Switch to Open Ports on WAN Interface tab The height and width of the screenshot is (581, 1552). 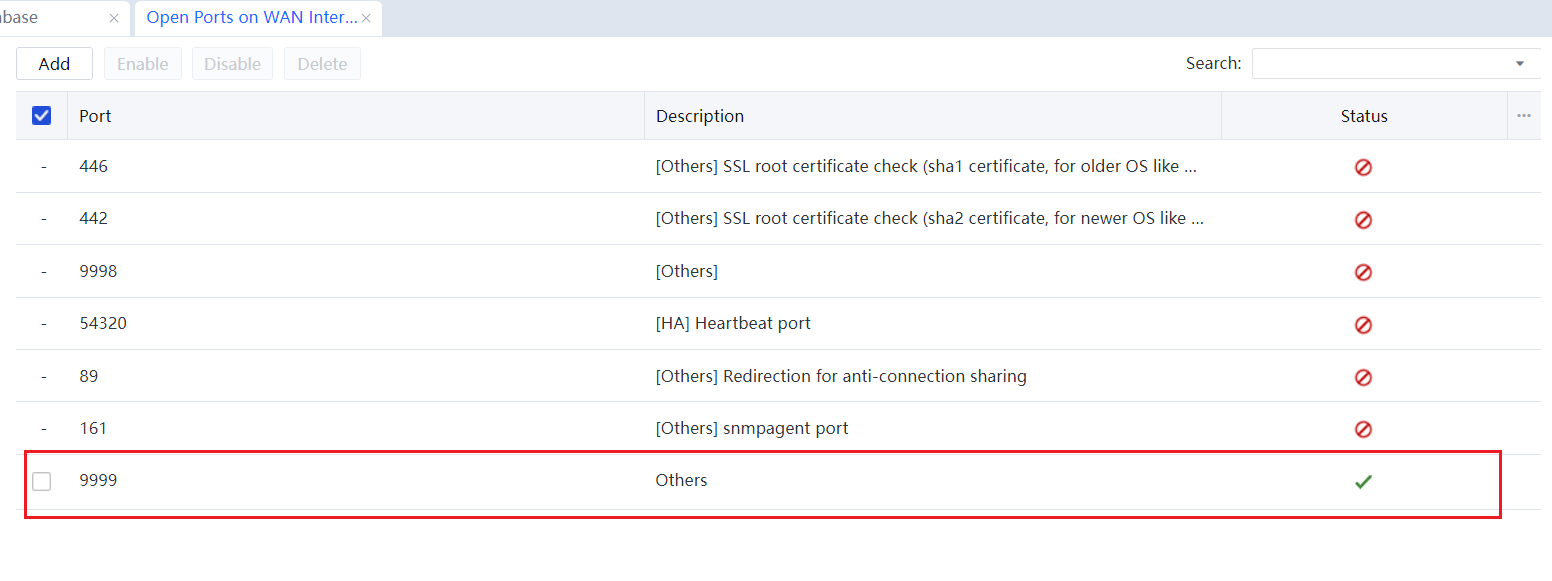[251, 18]
